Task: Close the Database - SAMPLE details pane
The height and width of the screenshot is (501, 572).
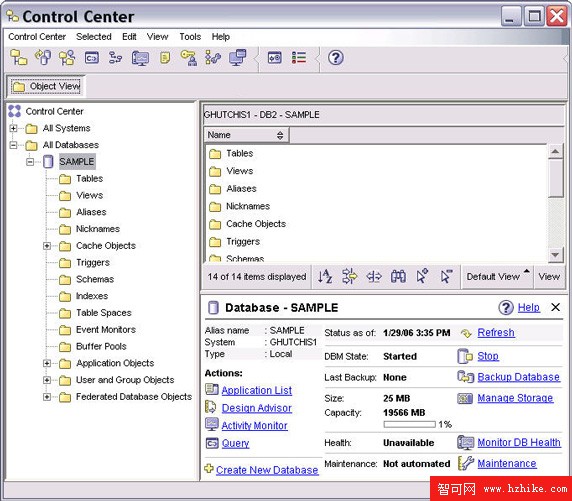Action: pos(555,307)
